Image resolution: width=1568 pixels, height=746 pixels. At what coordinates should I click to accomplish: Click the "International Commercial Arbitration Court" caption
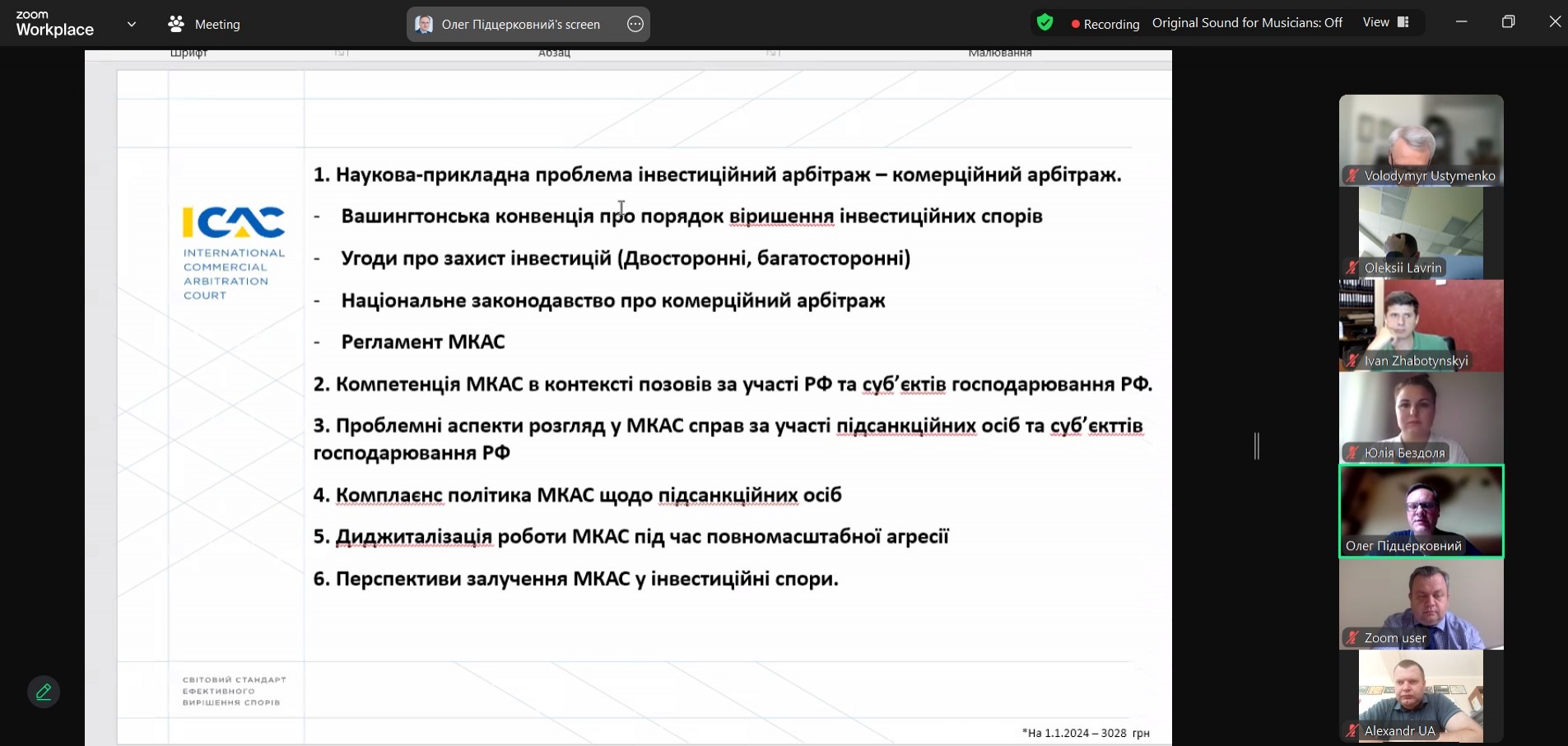coord(234,274)
